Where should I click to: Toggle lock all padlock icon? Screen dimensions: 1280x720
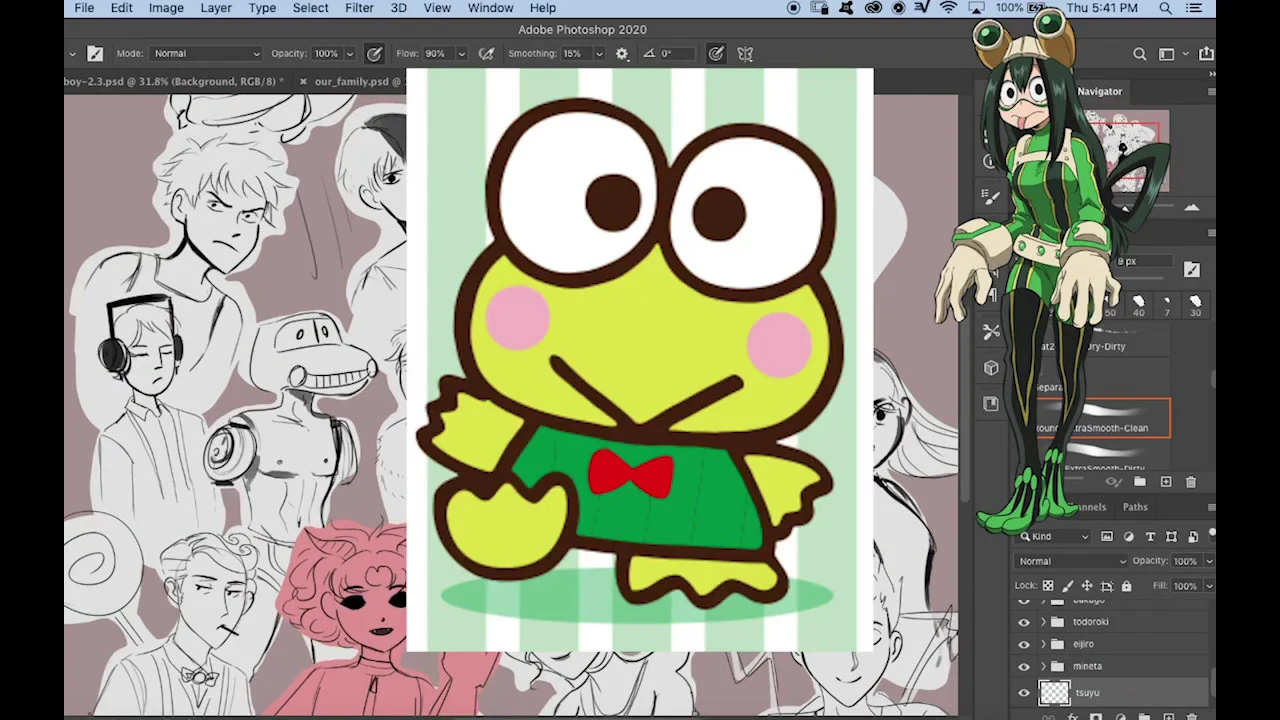(x=1126, y=586)
